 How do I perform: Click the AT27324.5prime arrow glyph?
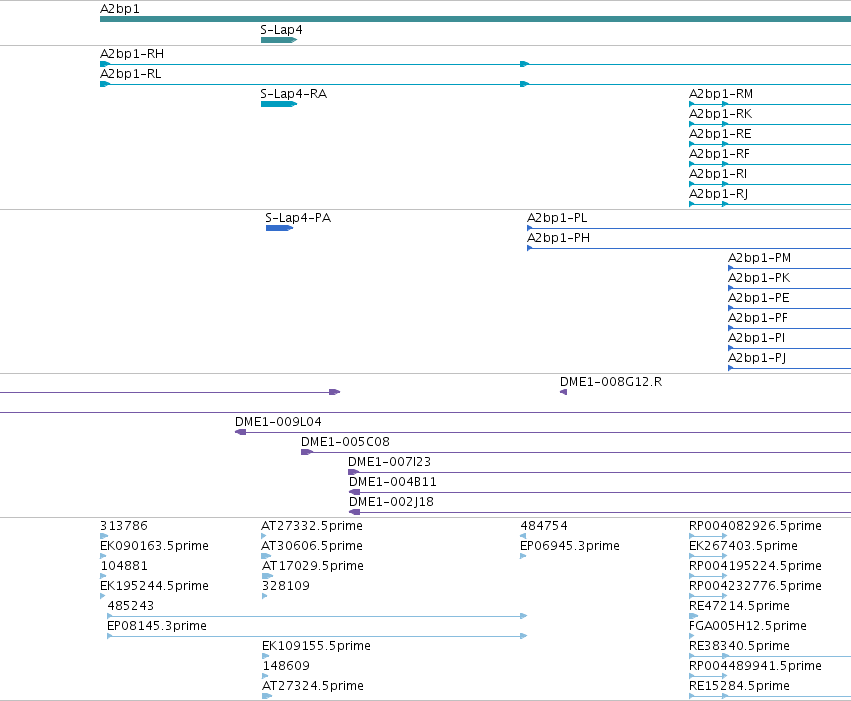click(x=267, y=696)
